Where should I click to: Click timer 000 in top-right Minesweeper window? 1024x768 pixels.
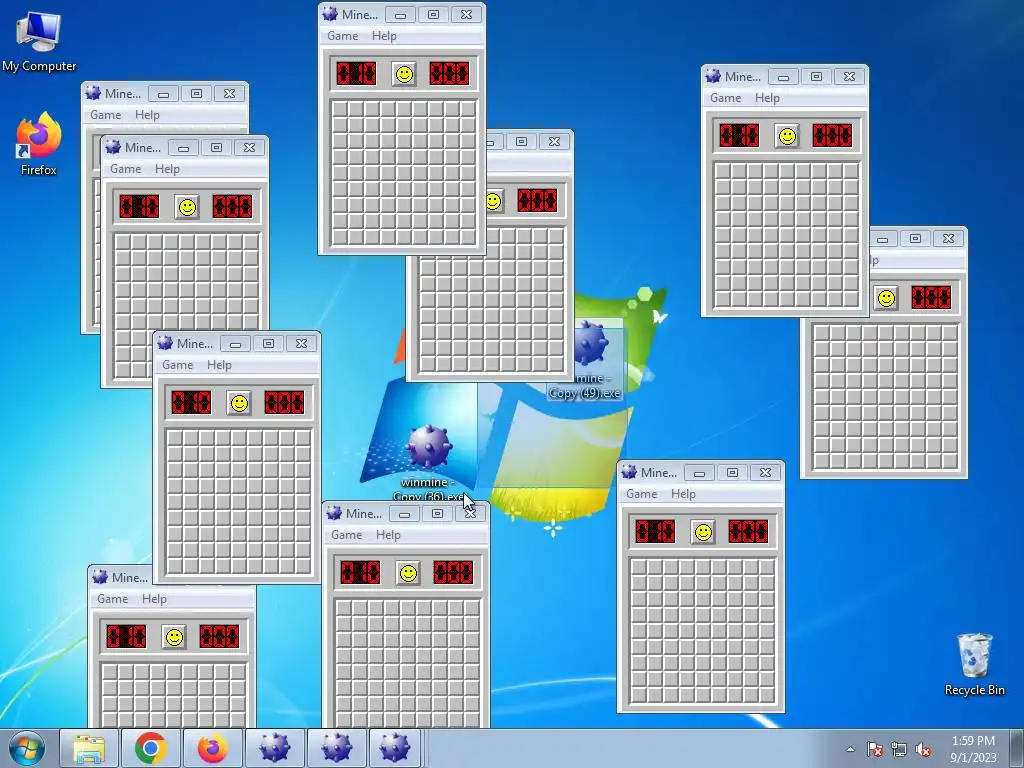pos(832,136)
